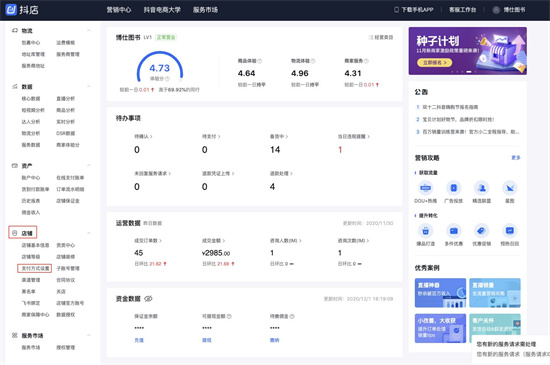Click the 立即报名 banner button
Screen dimensions: 550x365
[x=435, y=63]
